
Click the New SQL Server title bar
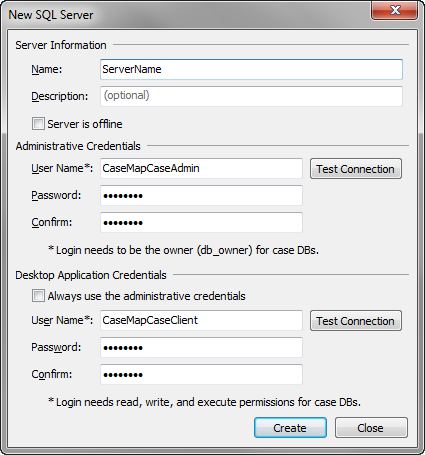click(187, 15)
